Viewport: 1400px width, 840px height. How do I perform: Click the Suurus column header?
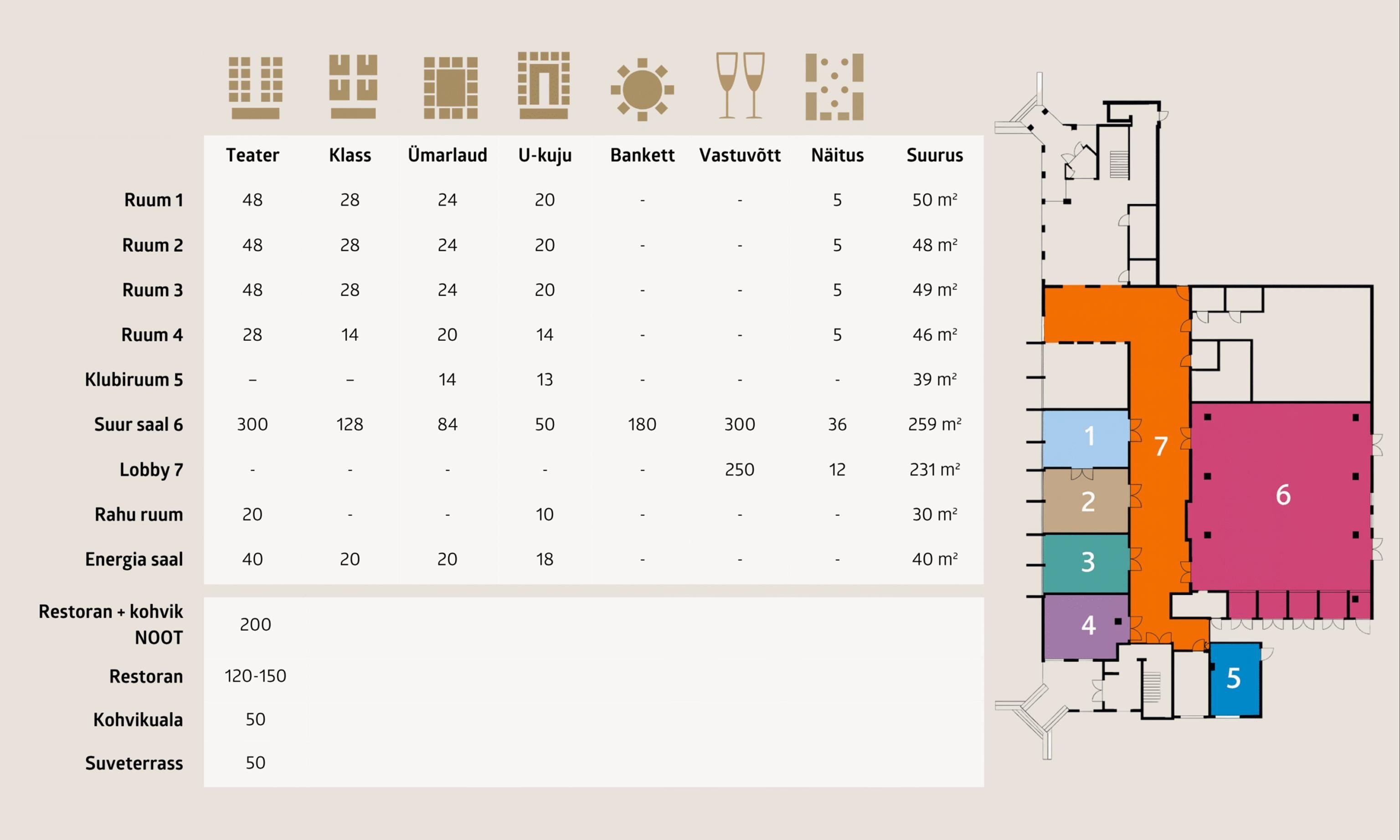pos(934,155)
